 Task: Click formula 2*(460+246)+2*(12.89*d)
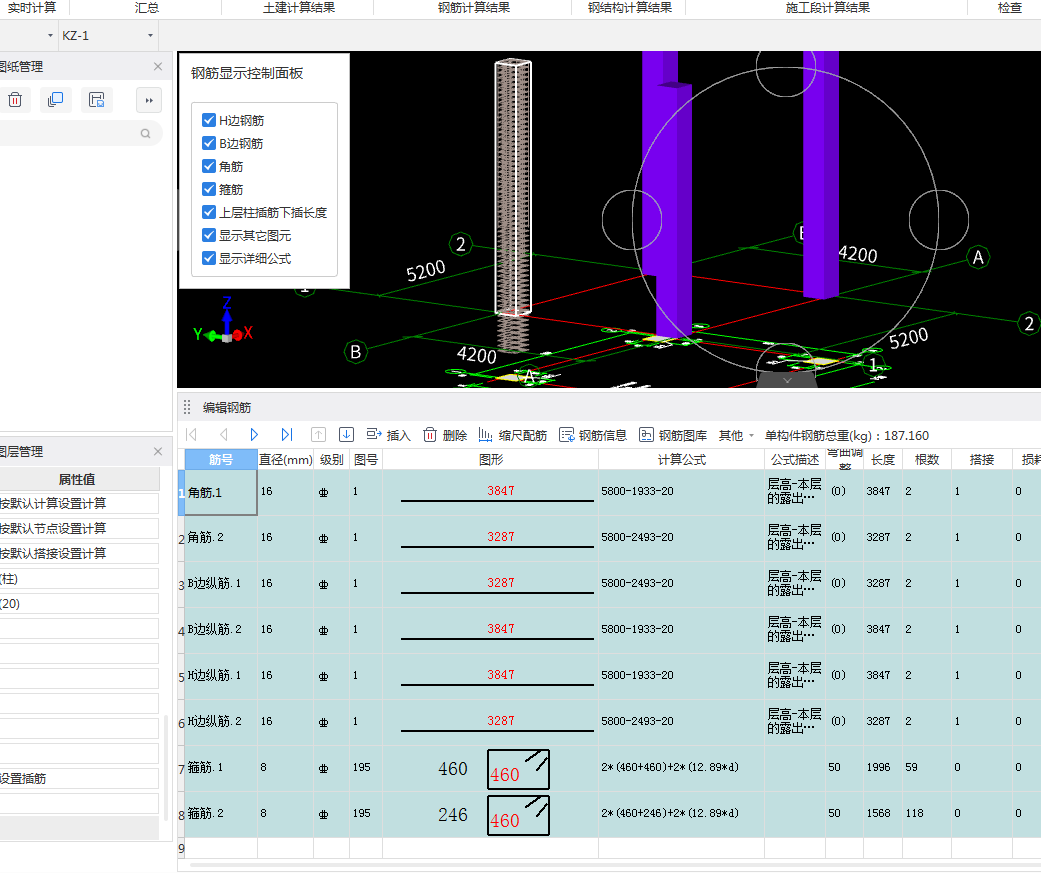669,813
